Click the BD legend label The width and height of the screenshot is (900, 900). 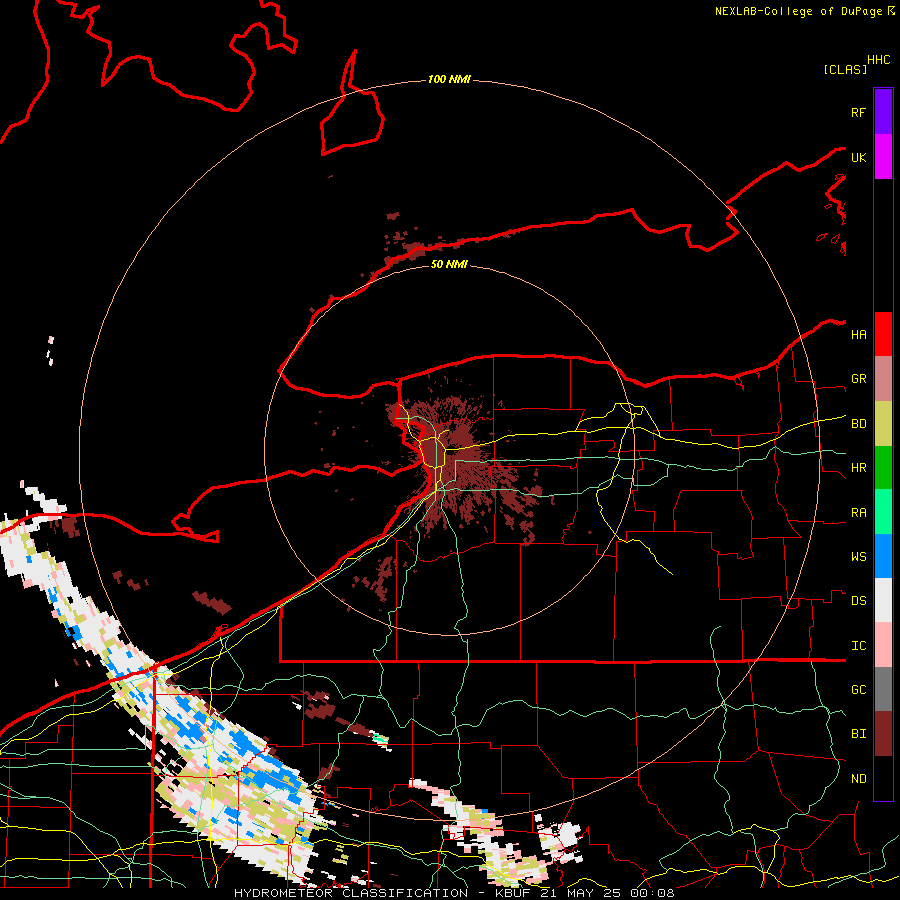tap(858, 424)
